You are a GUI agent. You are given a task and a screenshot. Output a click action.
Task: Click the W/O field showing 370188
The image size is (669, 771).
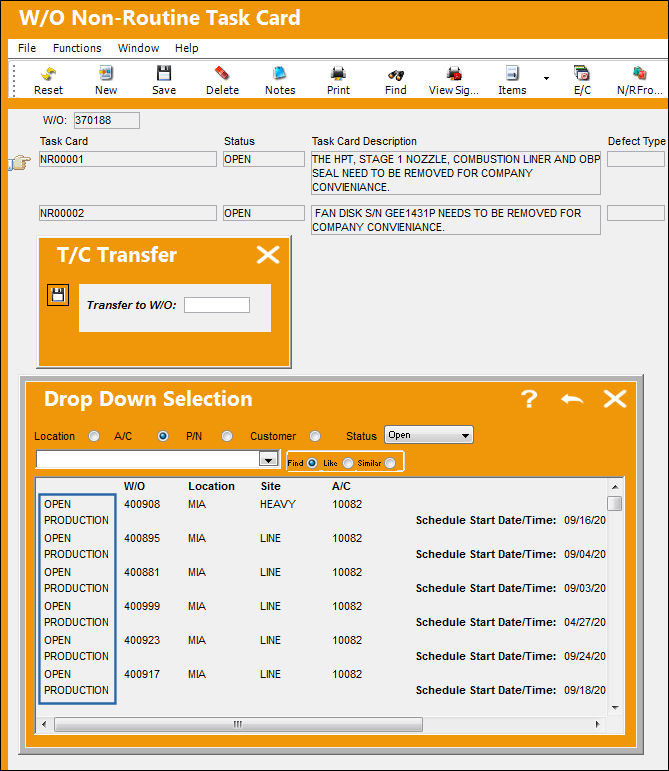[107, 120]
